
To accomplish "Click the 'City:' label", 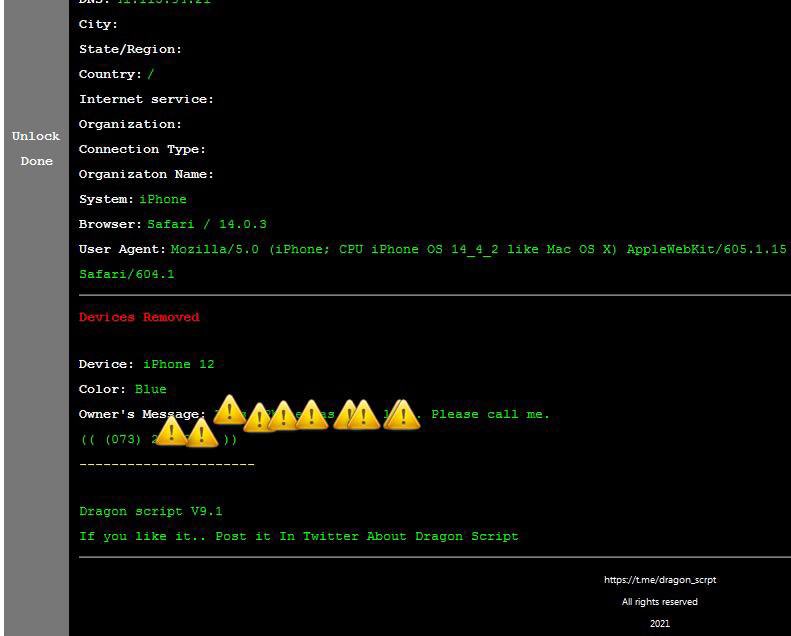I will 98,24.
